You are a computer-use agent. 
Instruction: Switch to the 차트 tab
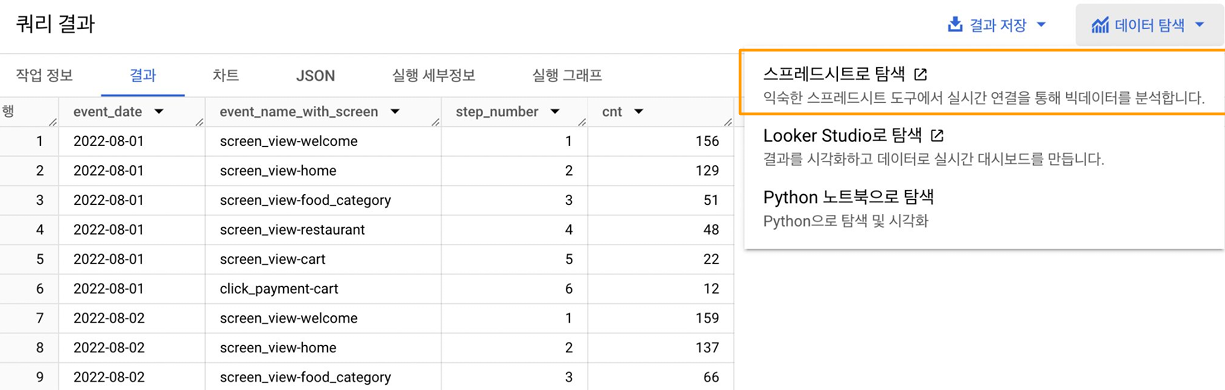tap(226, 75)
